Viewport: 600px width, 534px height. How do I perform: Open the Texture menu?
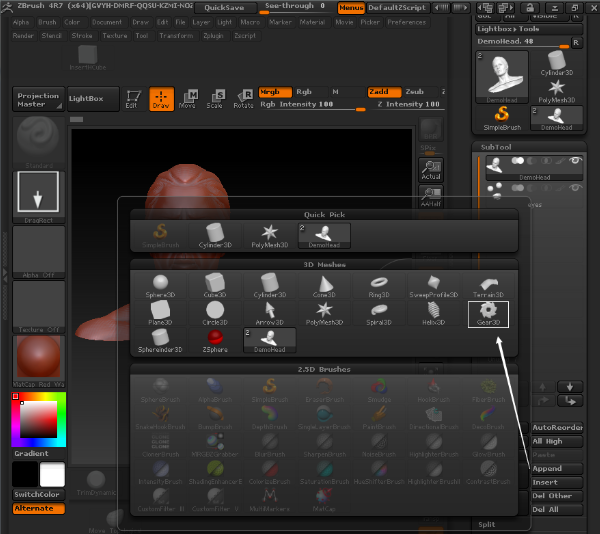click(115, 36)
